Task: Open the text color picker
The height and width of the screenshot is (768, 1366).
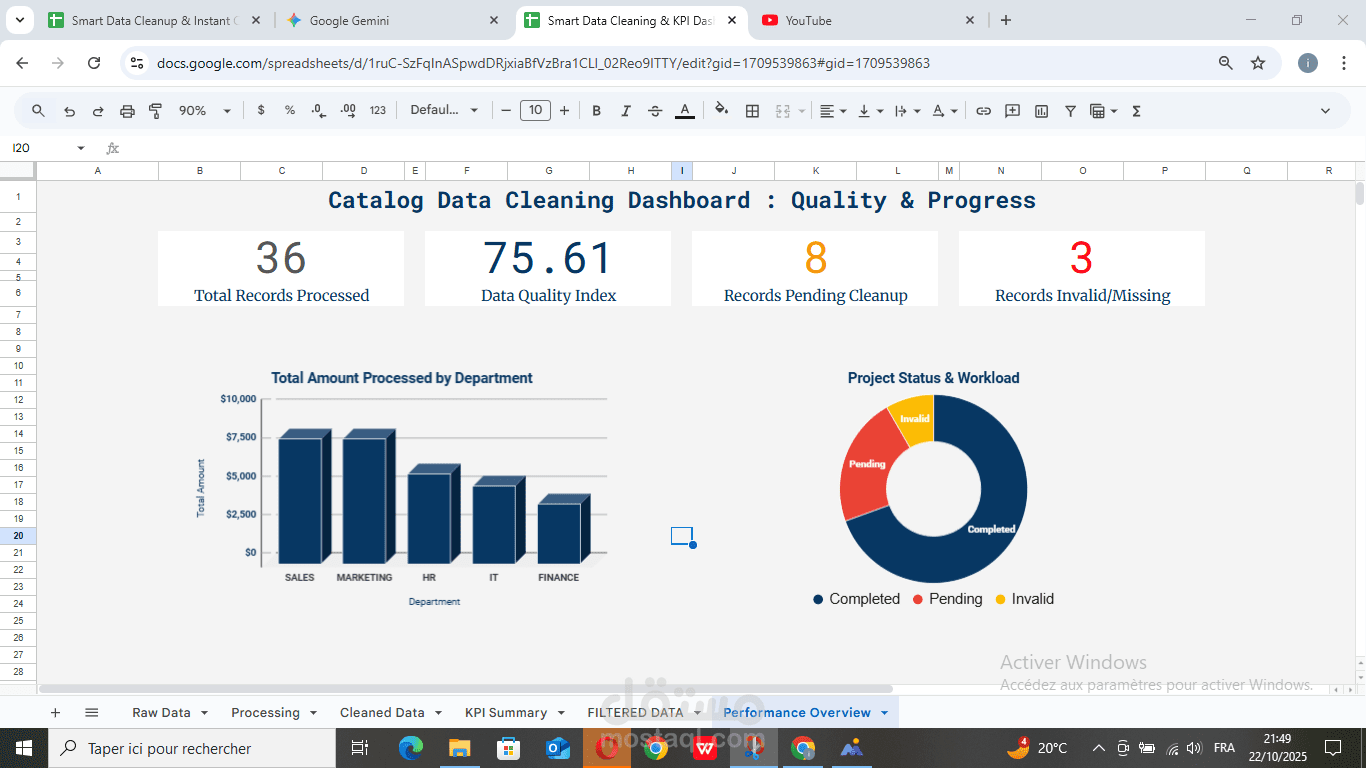Action: 685,111
